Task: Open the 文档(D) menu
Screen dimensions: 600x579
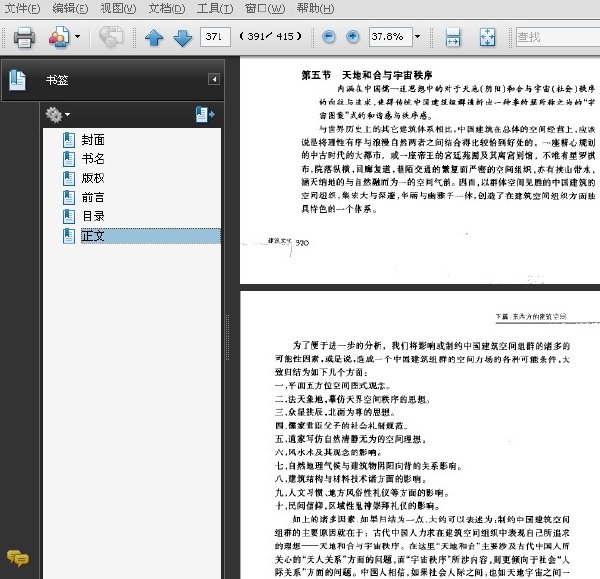Action: pyautogui.click(x=166, y=8)
